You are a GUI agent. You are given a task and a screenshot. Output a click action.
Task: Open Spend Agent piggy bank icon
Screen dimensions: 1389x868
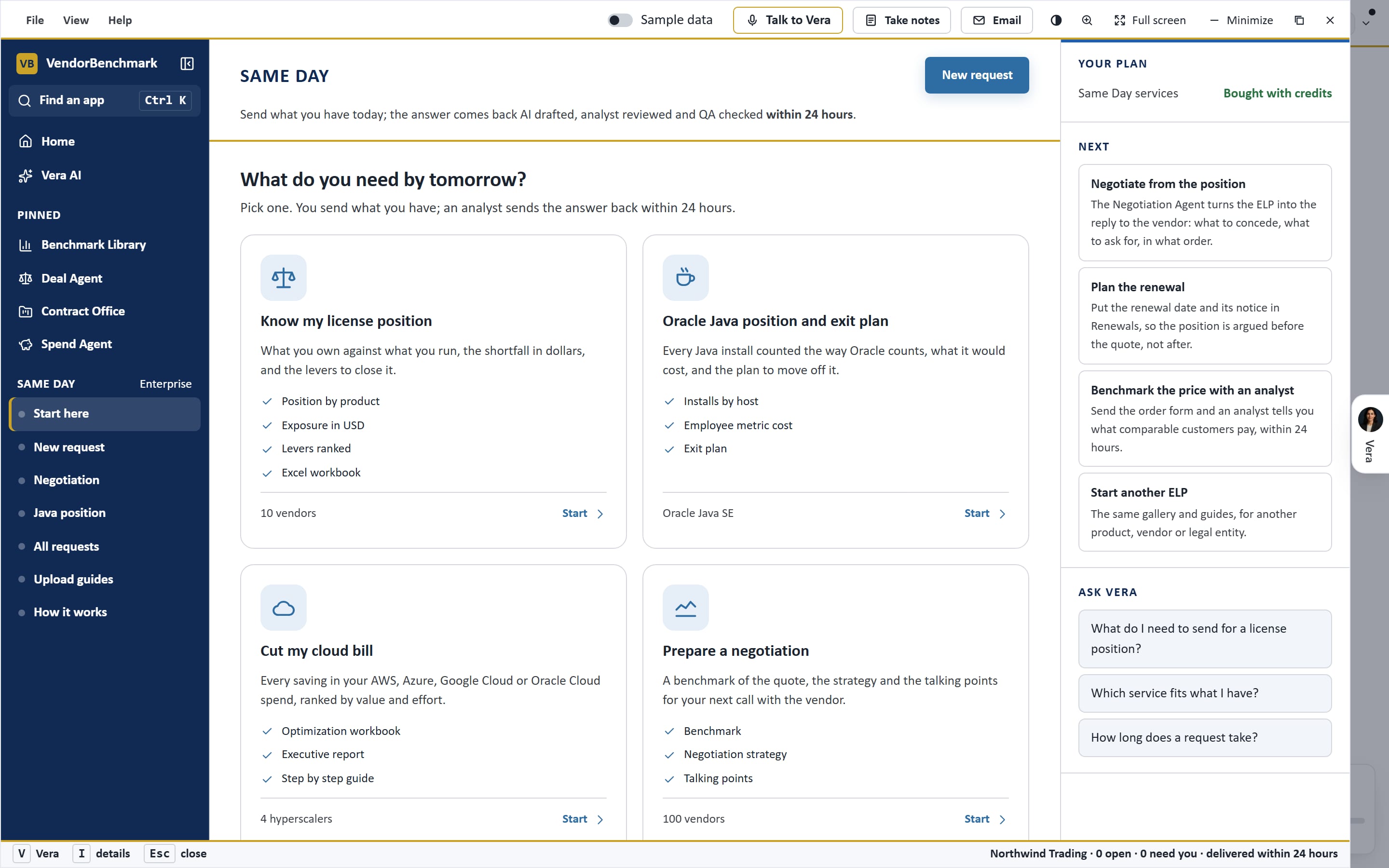(25, 344)
